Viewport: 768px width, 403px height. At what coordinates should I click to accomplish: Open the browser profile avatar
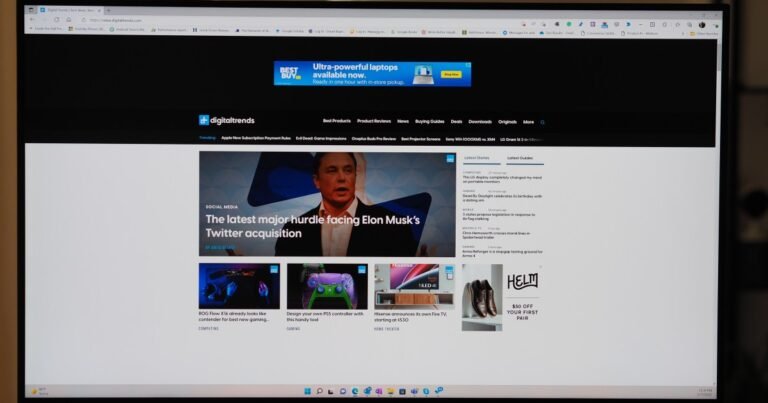pos(702,24)
